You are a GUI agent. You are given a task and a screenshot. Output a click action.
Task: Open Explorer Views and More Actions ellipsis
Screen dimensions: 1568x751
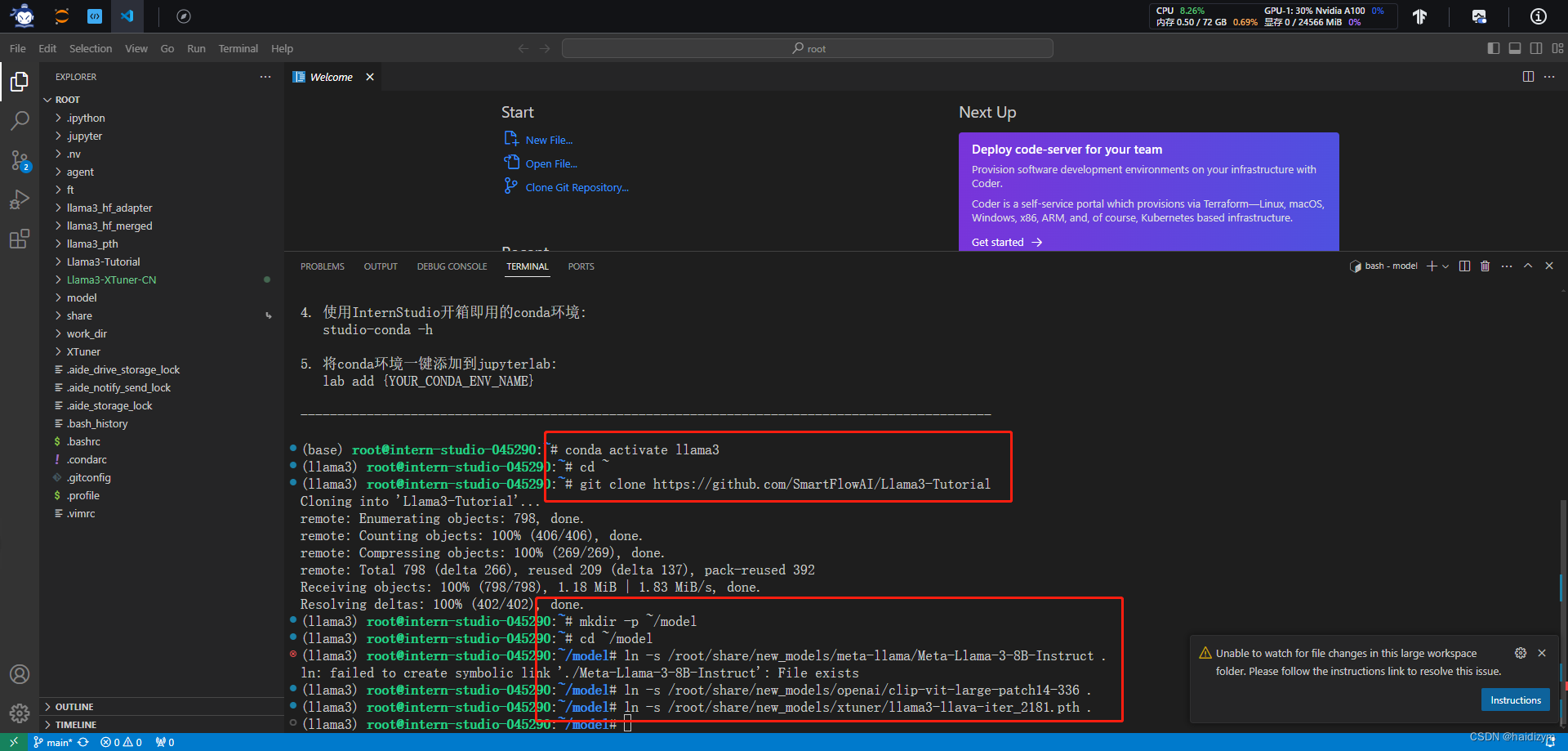(x=265, y=76)
